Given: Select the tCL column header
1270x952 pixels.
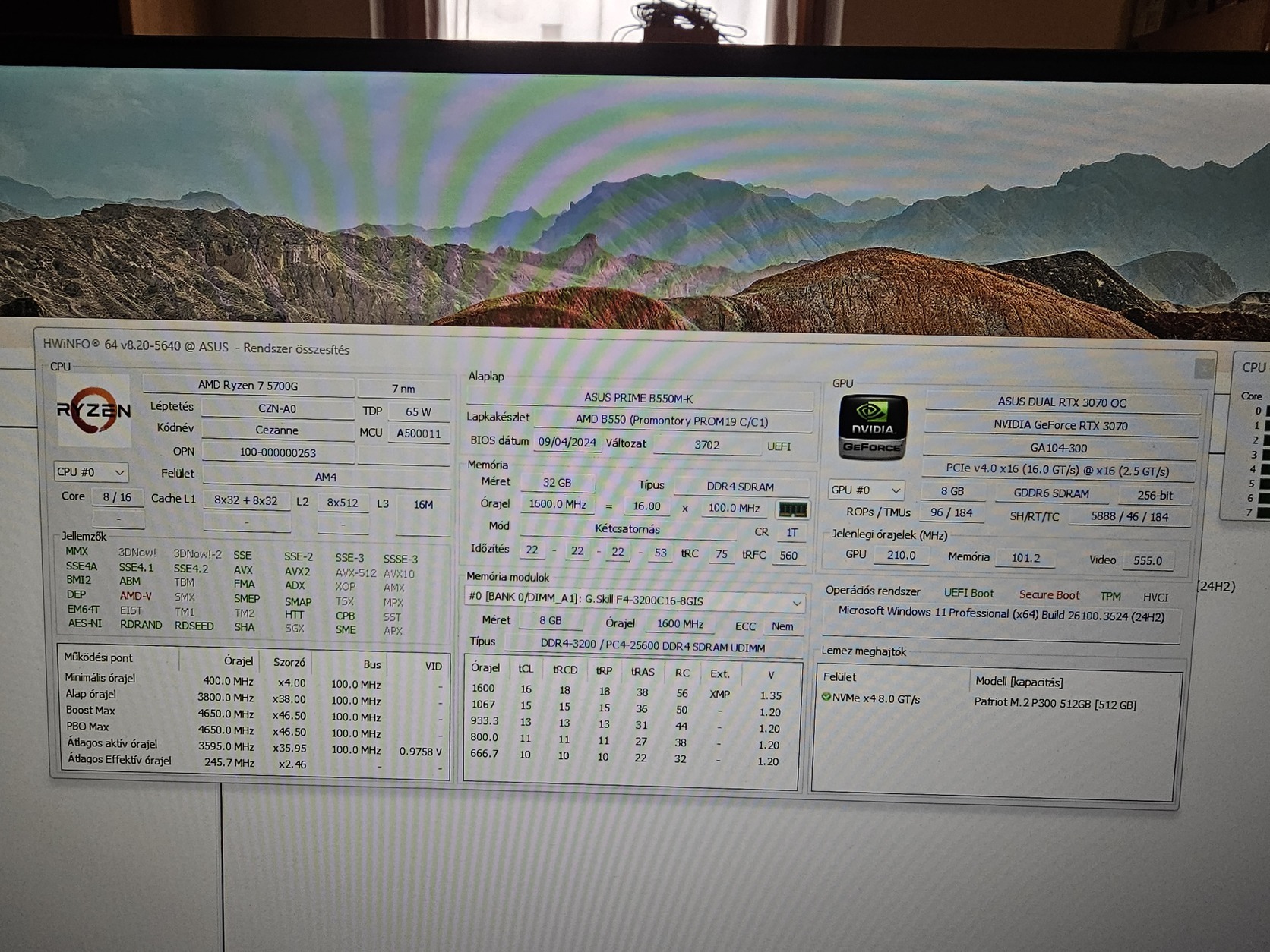Looking at the screenshot, I should (526, 669).
